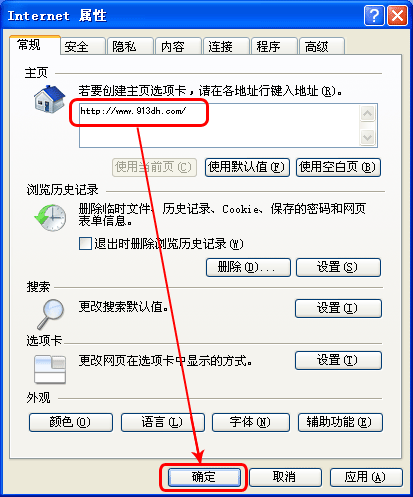413x497 pixels.
Task: Open 颜色 appearance settings
Action: pyautogui.click(x=71, y=422)
